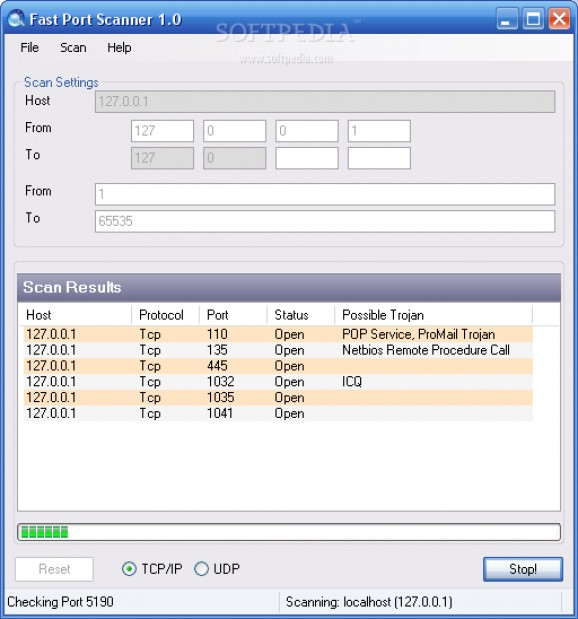Click the Fast Port Scanner title bar icon

[x=16, y=19]
